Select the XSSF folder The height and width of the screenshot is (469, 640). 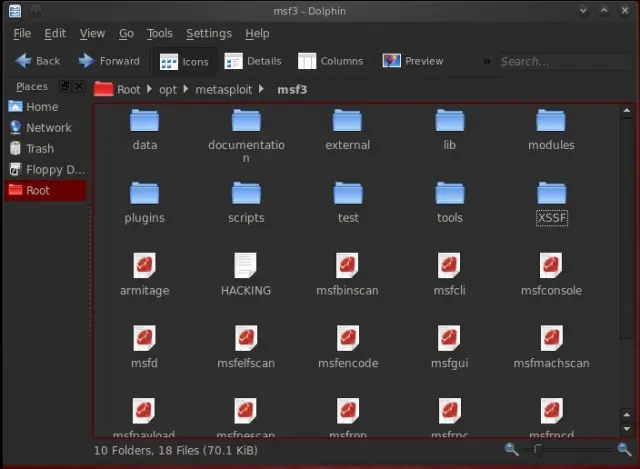click(551, 203)
